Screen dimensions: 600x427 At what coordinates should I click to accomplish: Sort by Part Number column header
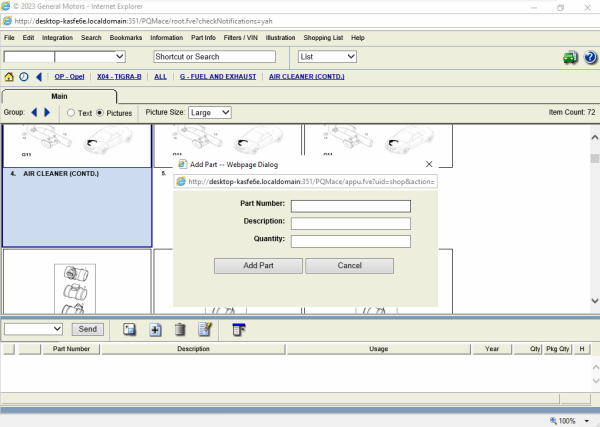(x=71, y=349)
